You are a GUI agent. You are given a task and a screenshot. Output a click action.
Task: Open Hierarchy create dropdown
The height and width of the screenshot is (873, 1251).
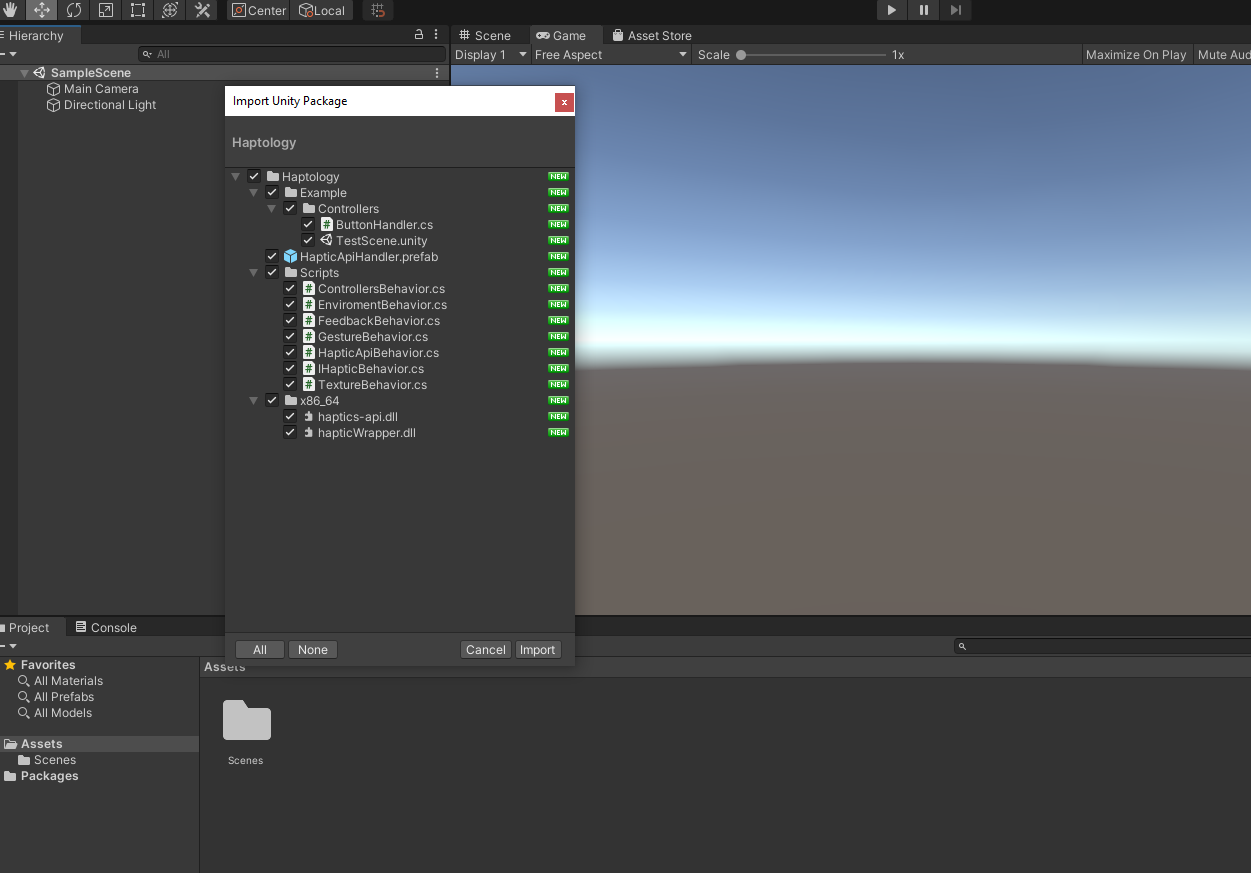(9, 54)
